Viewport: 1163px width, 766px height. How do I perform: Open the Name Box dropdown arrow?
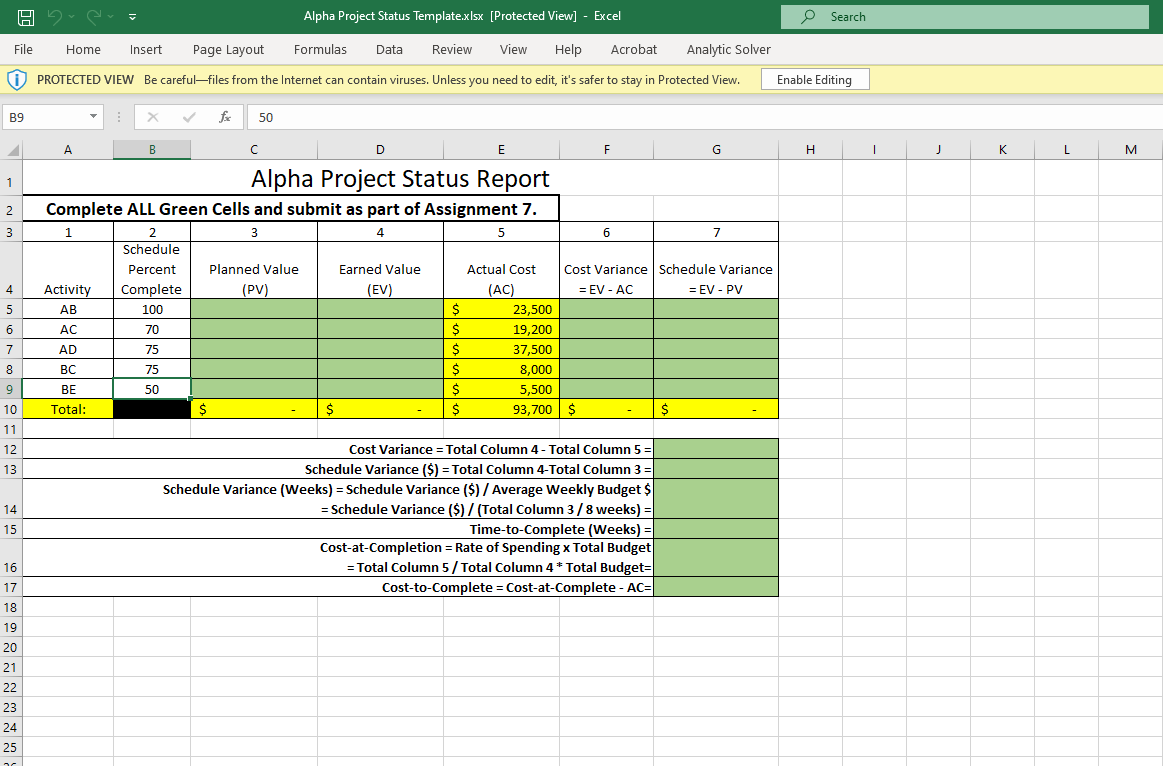click(x=96, y=117)
